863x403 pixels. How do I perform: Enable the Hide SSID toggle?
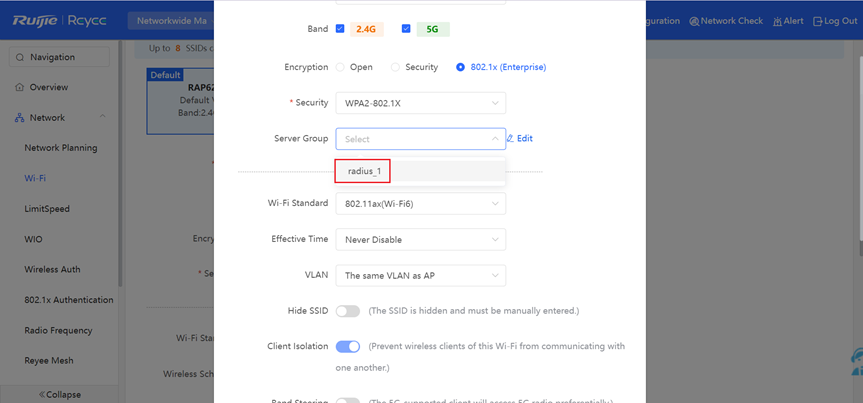pyautogui.click(x=348, y=311)
